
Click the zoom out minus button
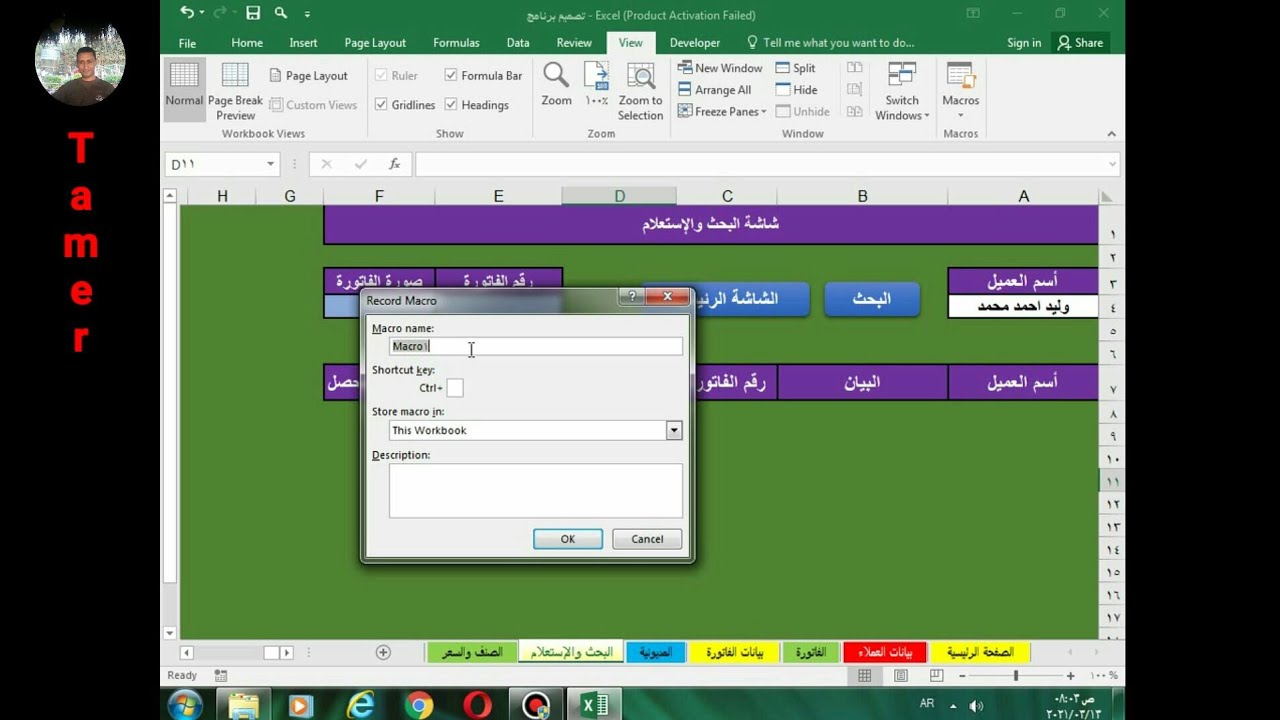pyautogui.click(x=964, y=676)
